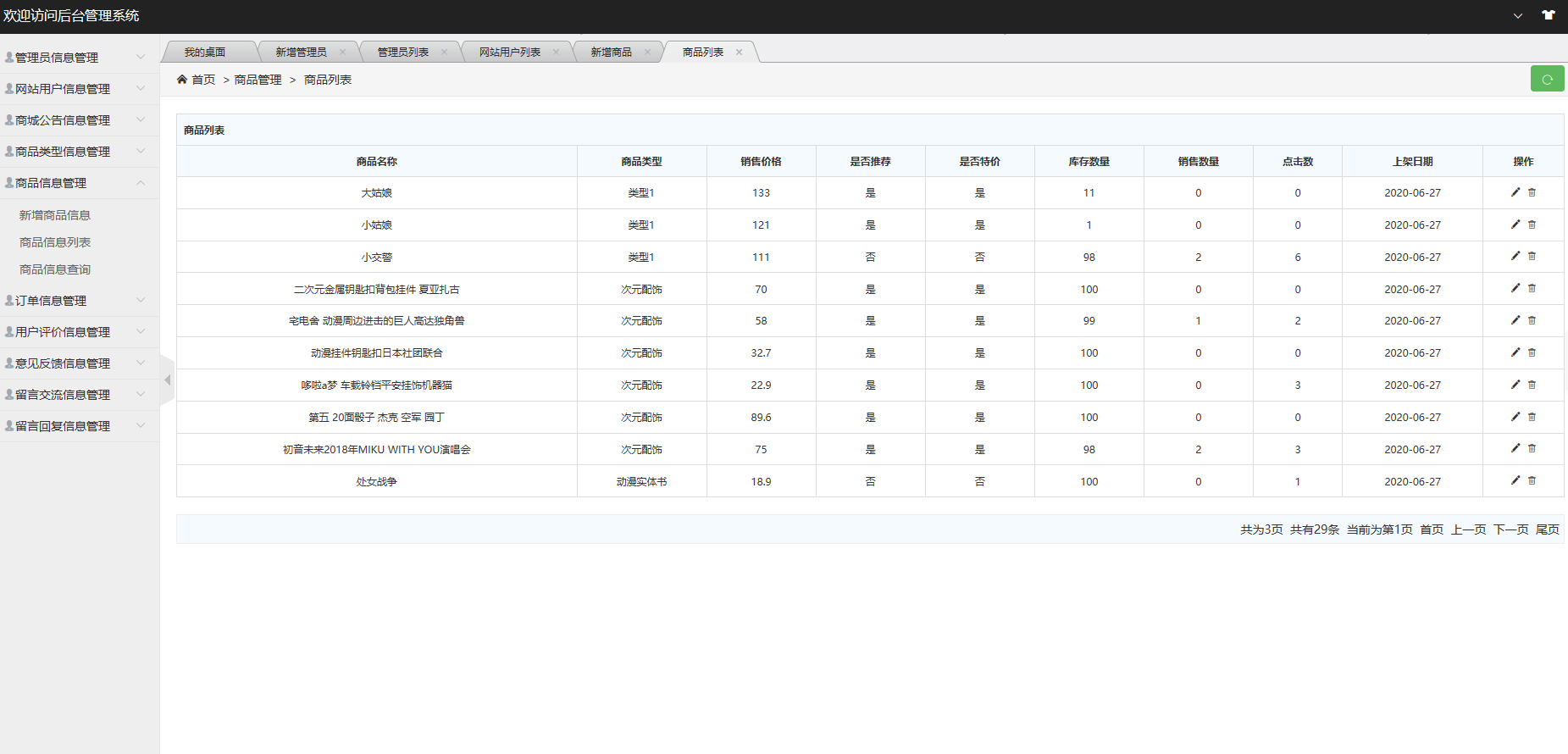Delete the 处女战争 product row

[x=1532, y=480]
